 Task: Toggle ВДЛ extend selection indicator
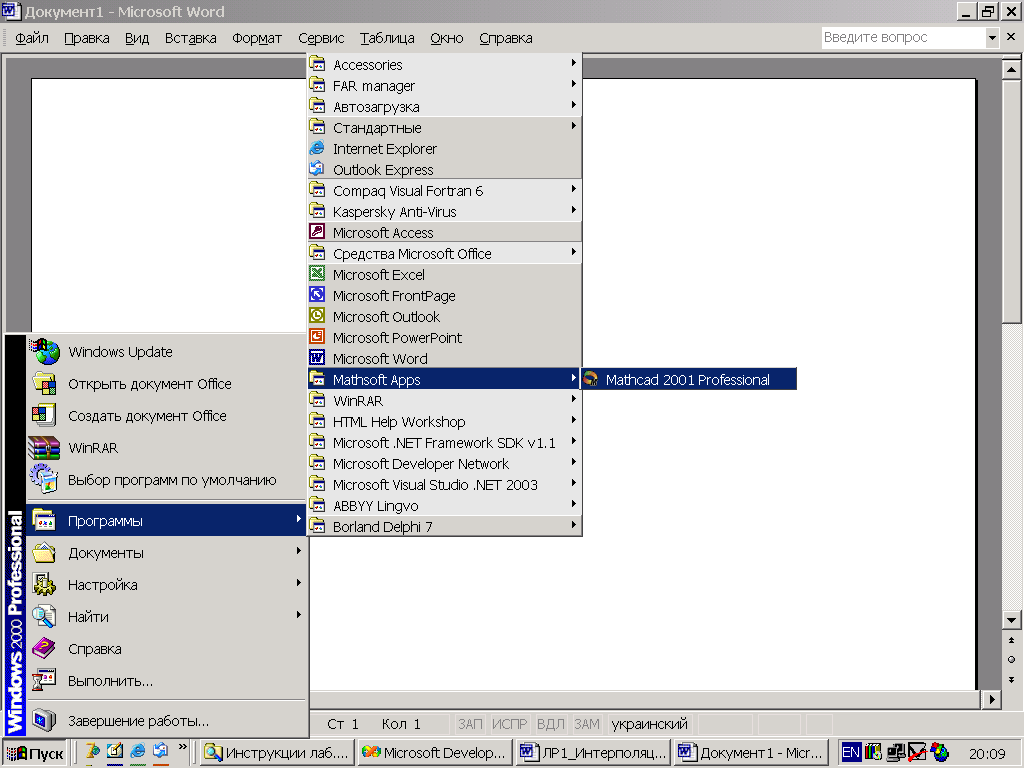(x=551, y=724)
